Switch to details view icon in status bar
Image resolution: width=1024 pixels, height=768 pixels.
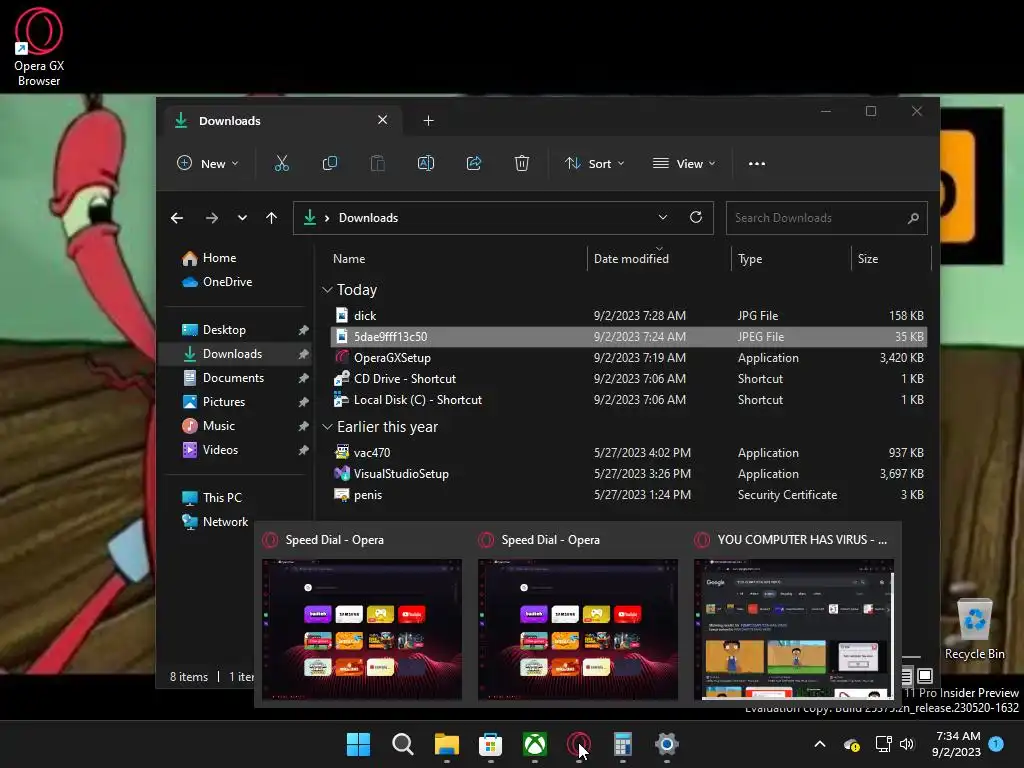pyautogui.click(x=906, y=675)
